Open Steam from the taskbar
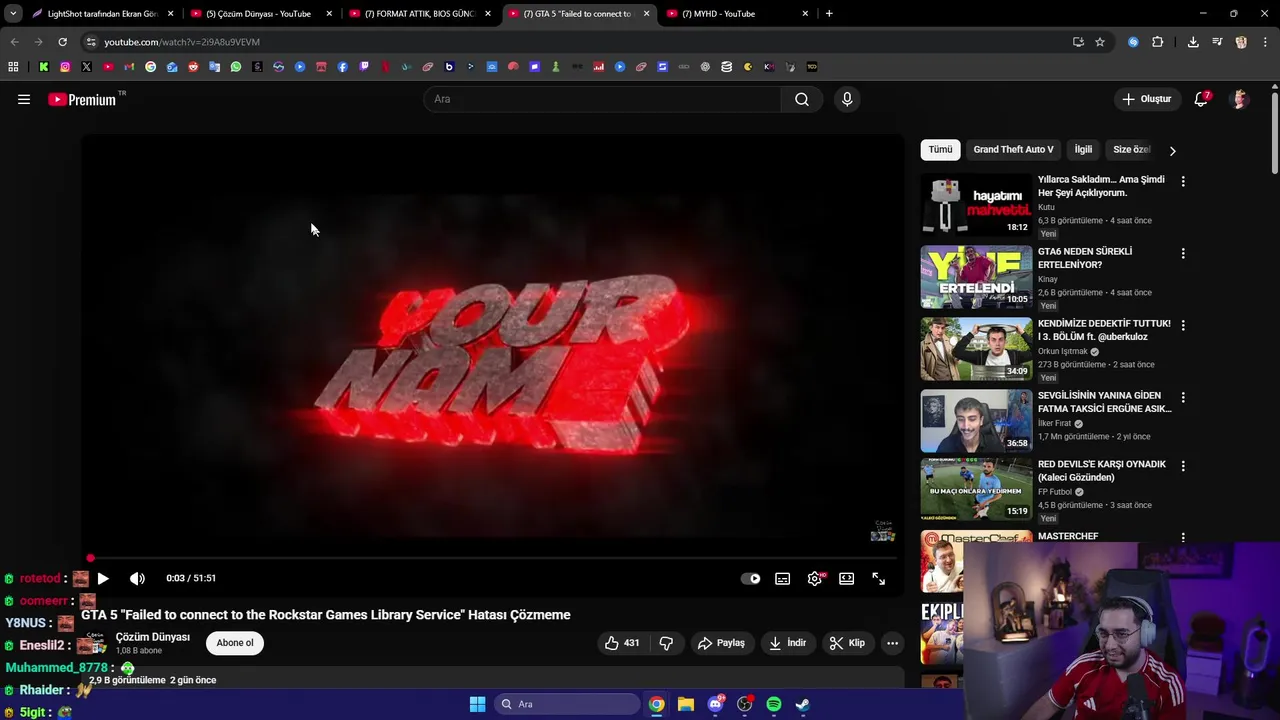The height and width of the screenshot is (720, 1280). (x=803, y=704)
